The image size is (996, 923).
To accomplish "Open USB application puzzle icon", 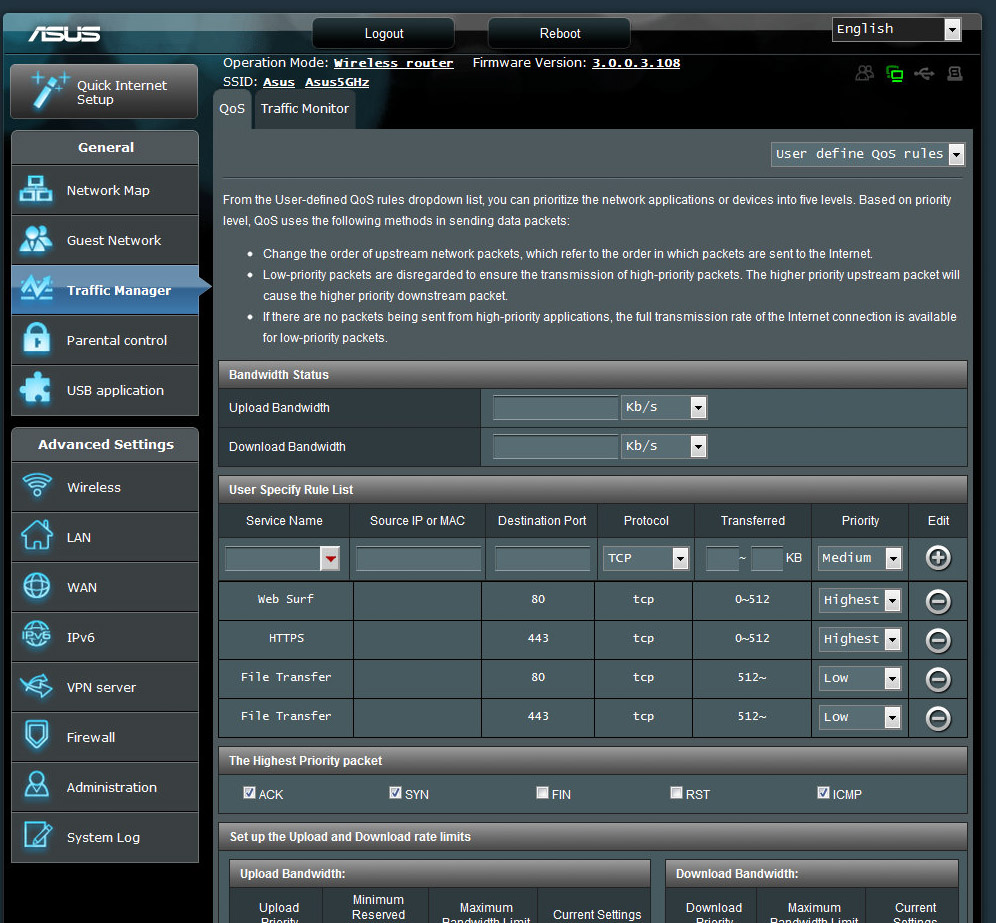I will click(36, 389).
